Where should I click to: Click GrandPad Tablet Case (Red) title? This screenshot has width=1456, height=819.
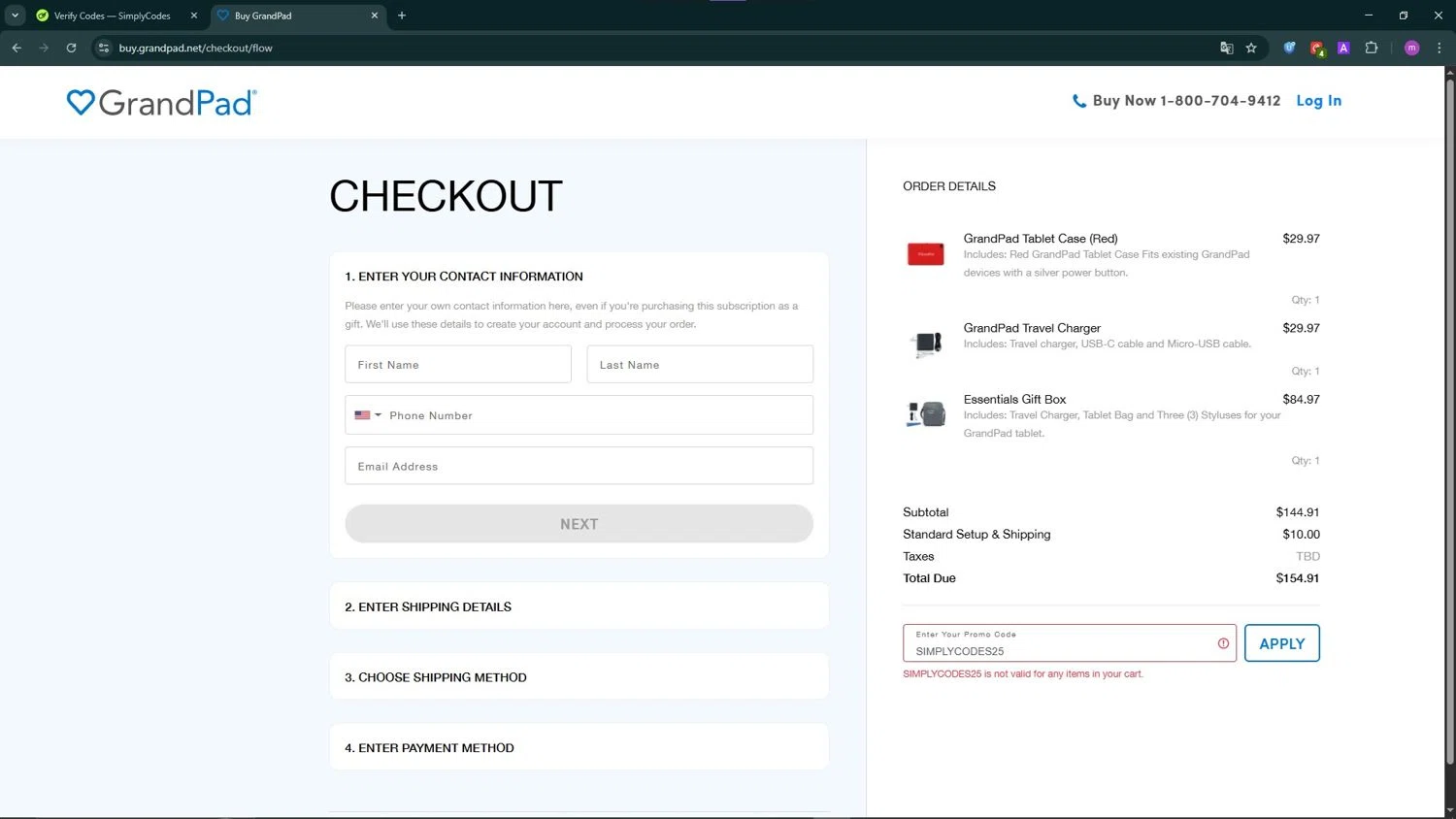tap(1041, 238)
